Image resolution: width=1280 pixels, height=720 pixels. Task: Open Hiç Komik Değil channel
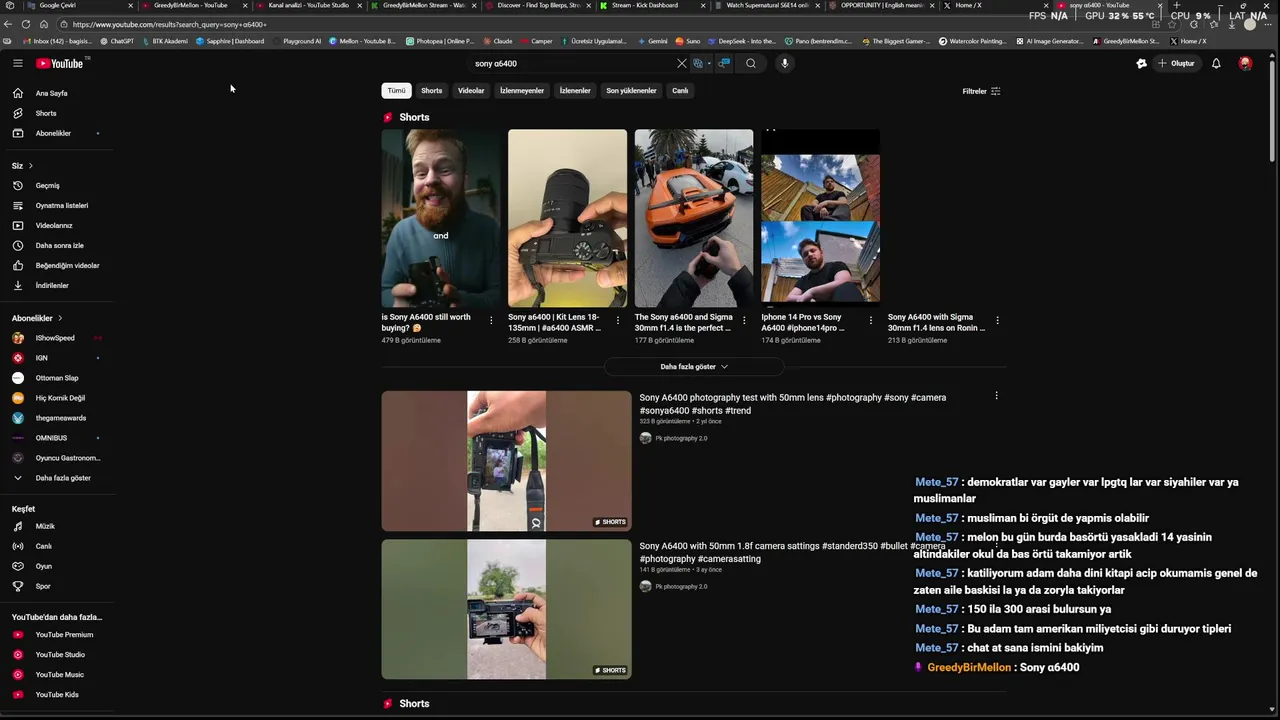[58, 398]
